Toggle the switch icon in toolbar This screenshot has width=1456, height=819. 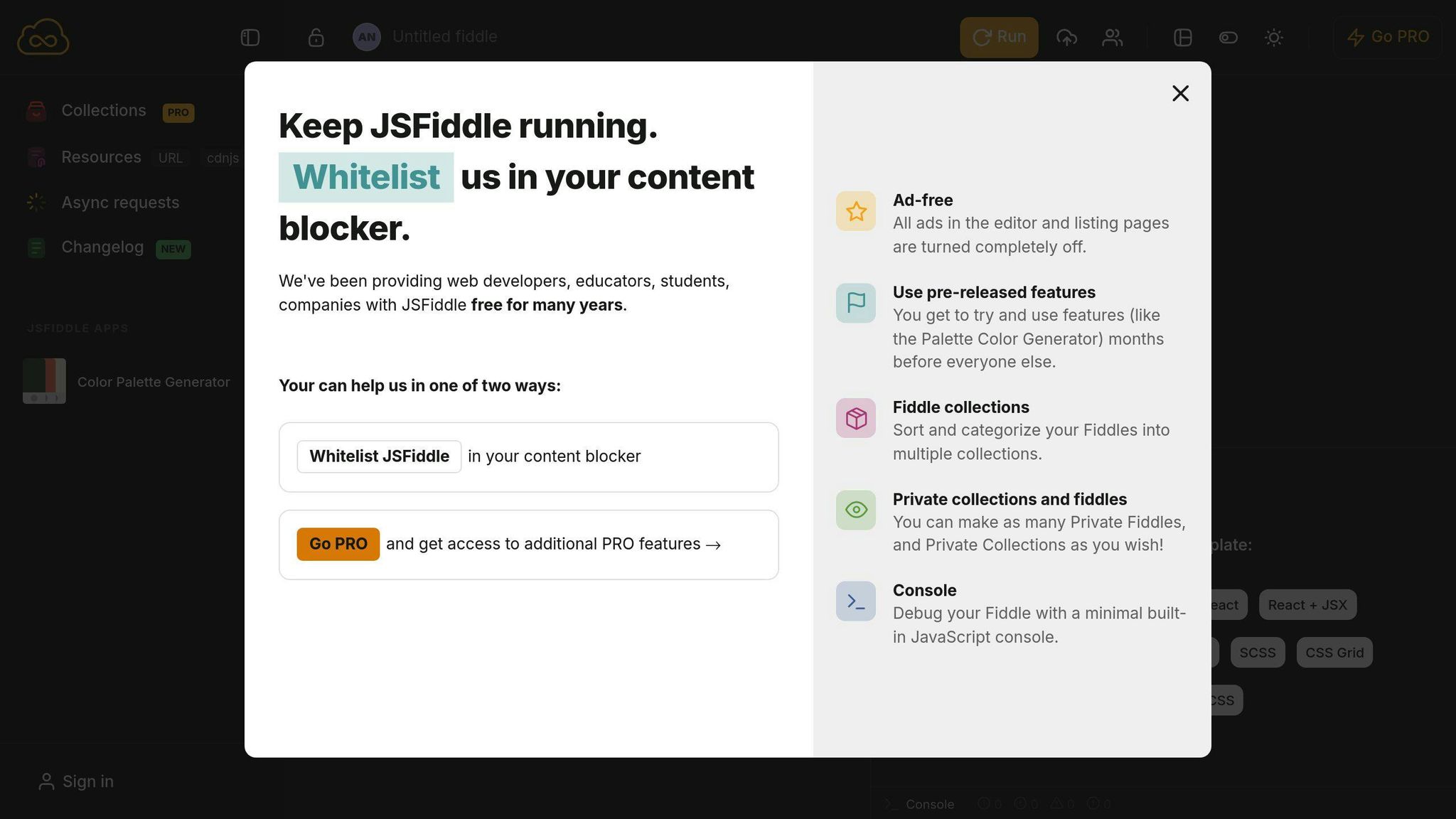pyautogui.click(x=1228, y=37)
